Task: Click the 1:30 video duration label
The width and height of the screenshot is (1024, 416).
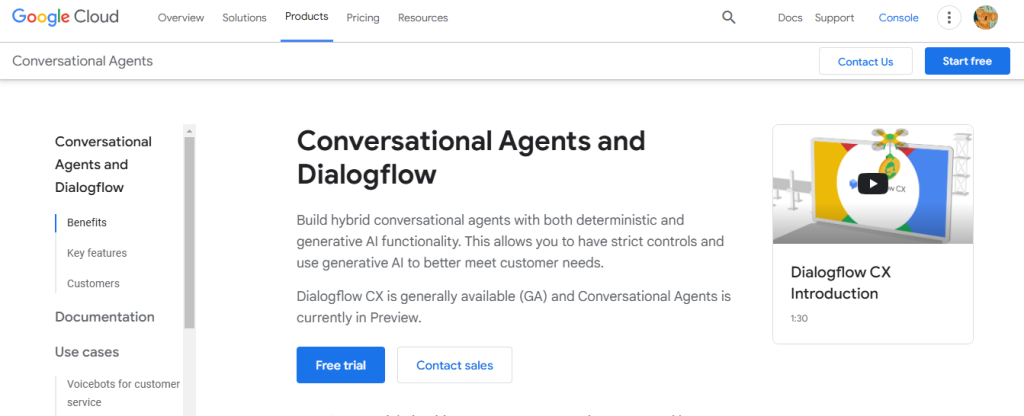Action: [799, 320]
